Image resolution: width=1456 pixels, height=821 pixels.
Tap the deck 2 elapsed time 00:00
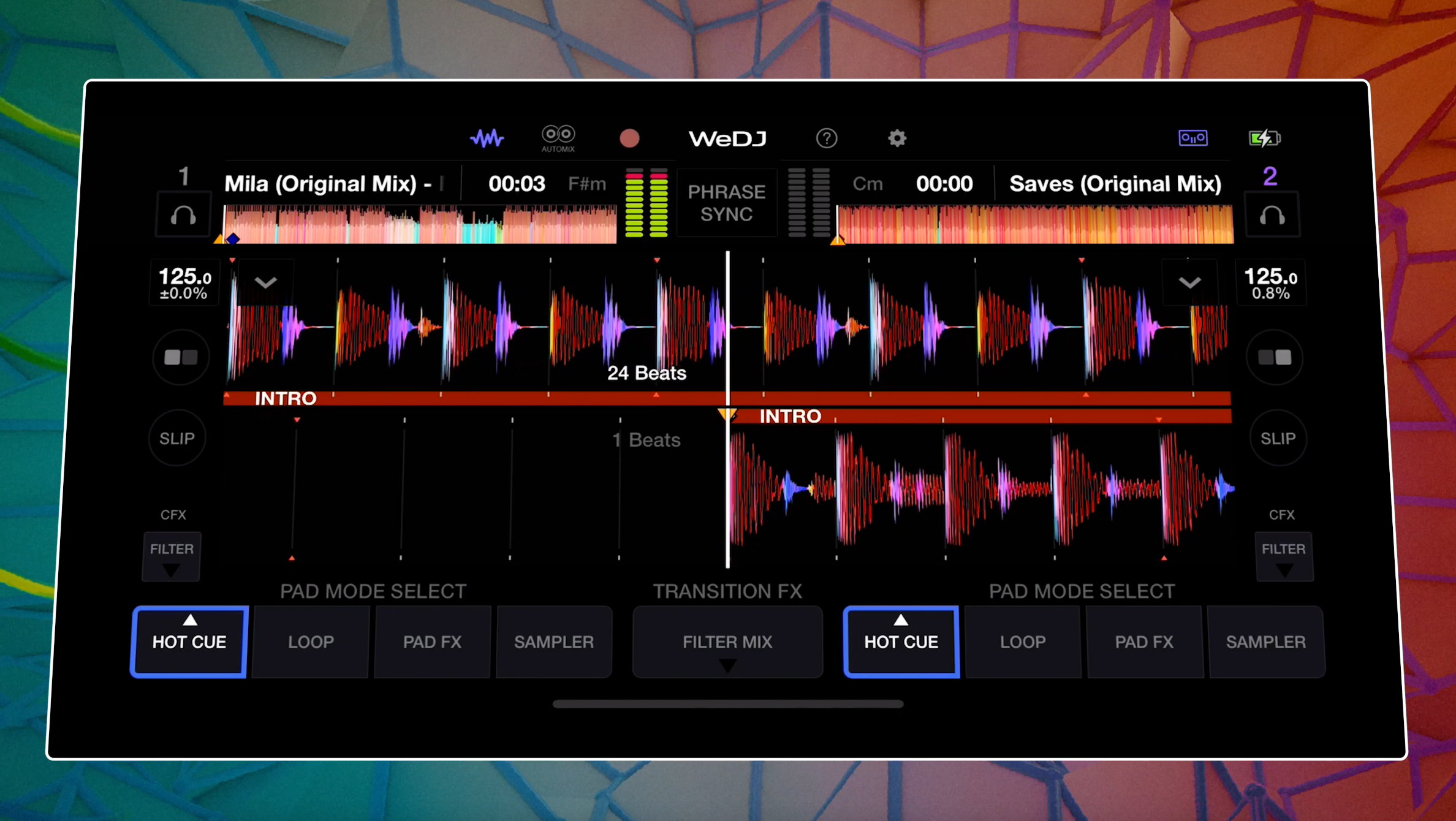(x=944, y=184)
